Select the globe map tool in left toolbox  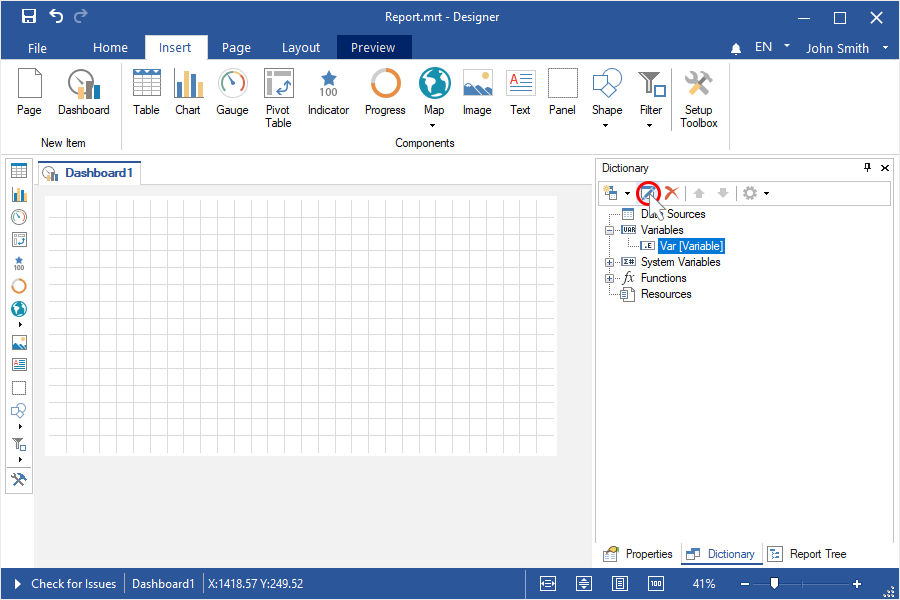coord(19,309)
